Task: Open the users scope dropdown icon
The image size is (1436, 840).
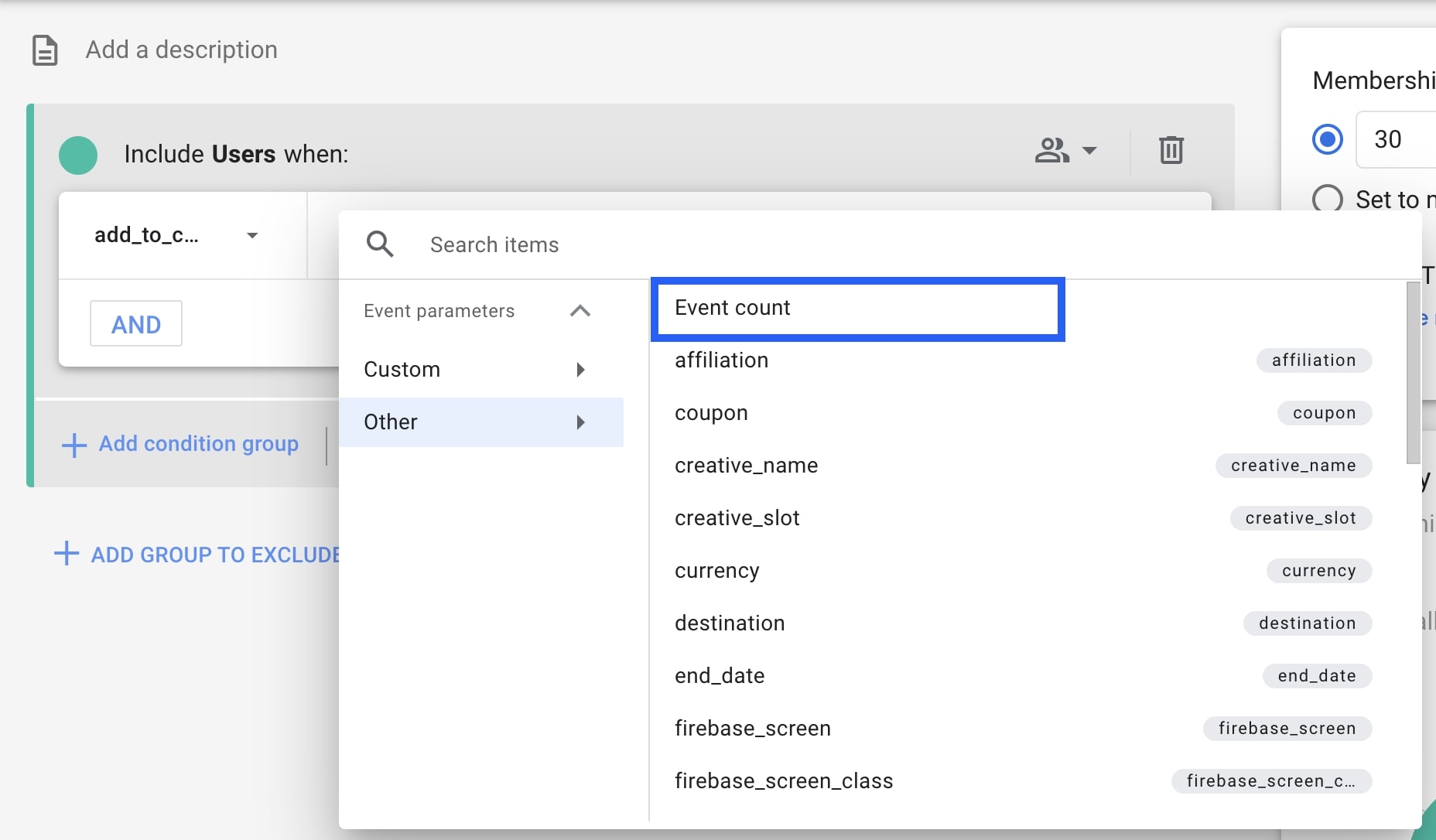Action: [x=1065, y=150]
